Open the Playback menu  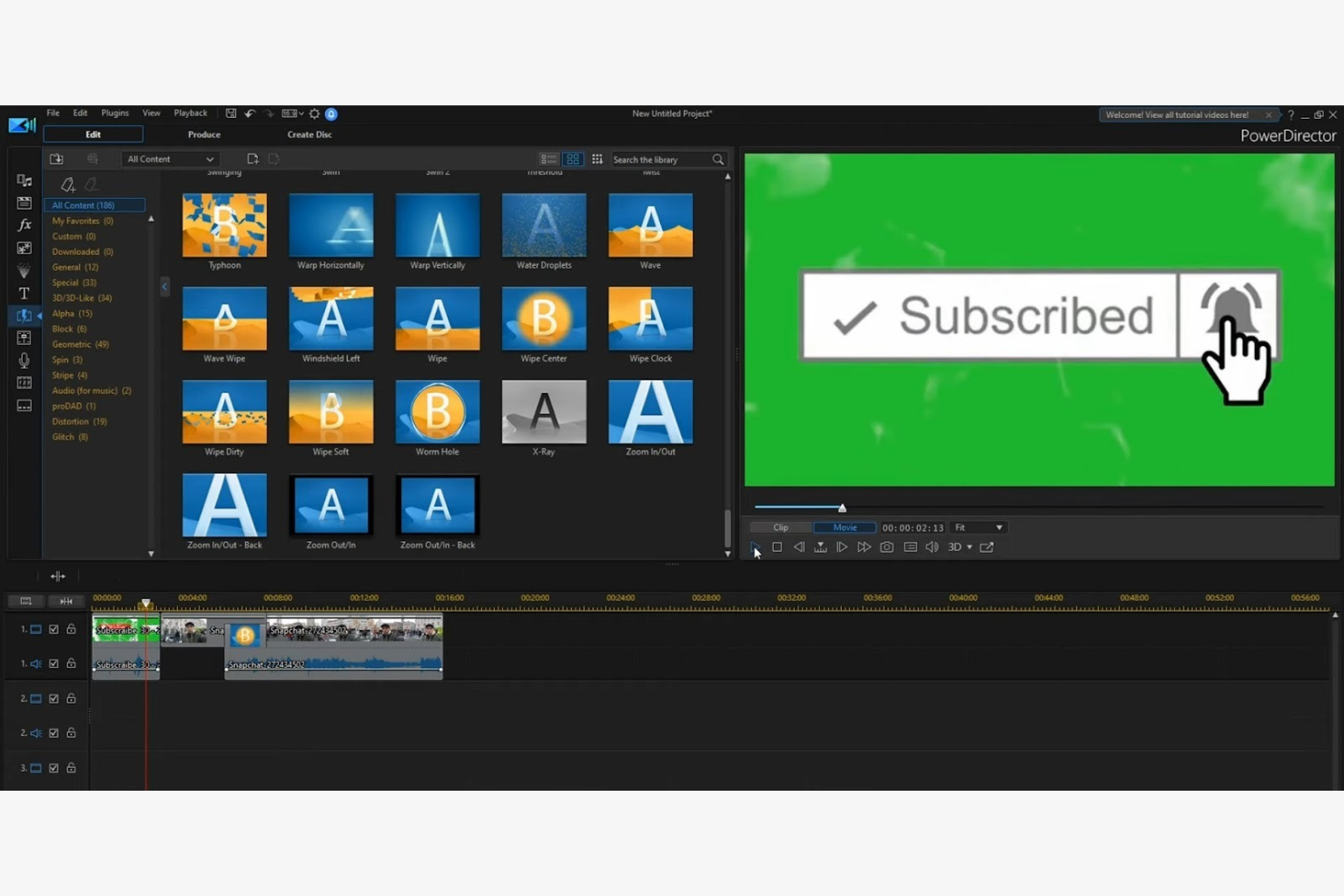(x=190, y=113)
